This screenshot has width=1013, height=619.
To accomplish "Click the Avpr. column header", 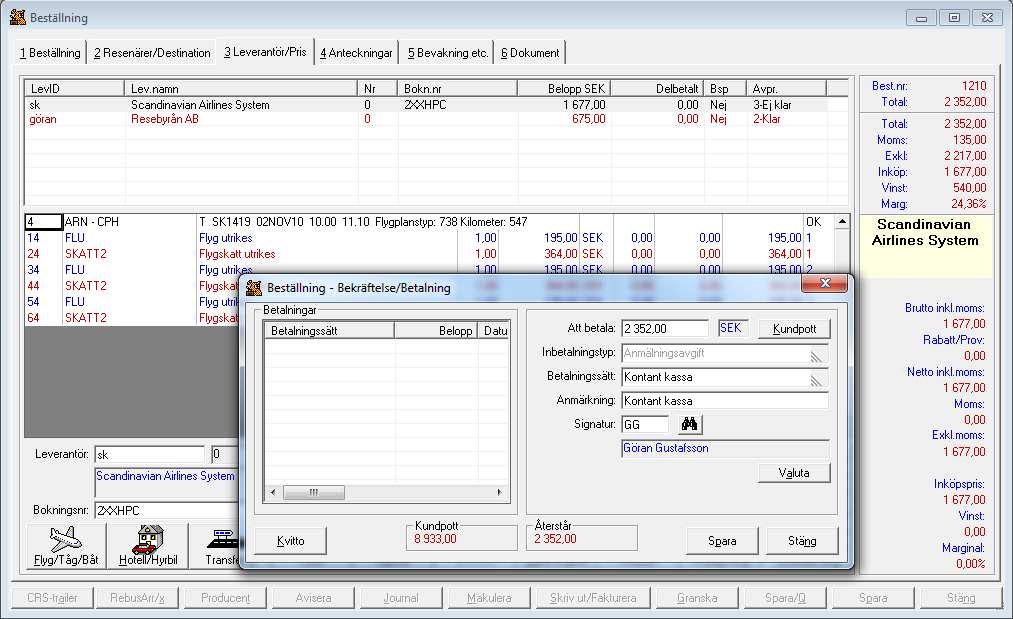I will click(786, 89).
